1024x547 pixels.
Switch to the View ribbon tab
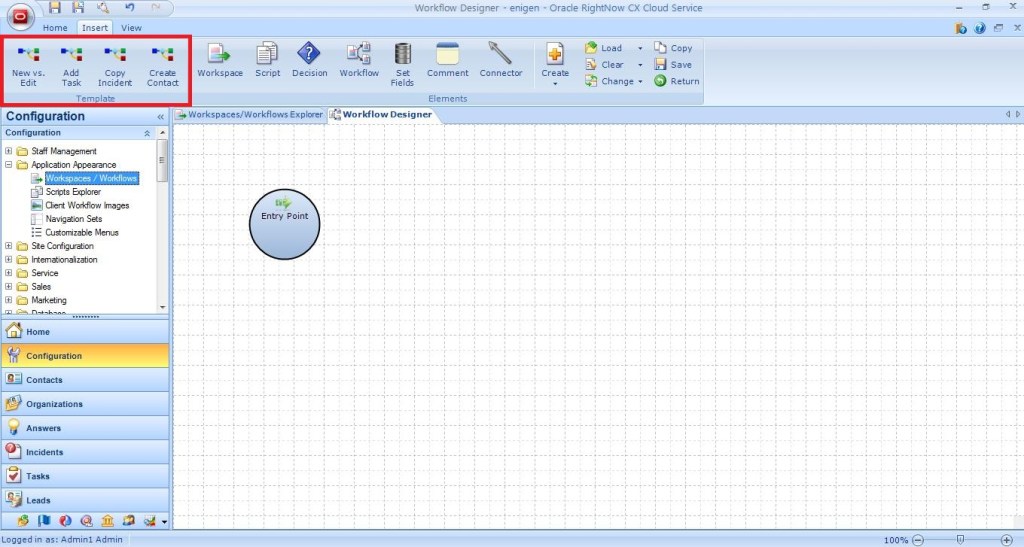(x=131, y=28)
